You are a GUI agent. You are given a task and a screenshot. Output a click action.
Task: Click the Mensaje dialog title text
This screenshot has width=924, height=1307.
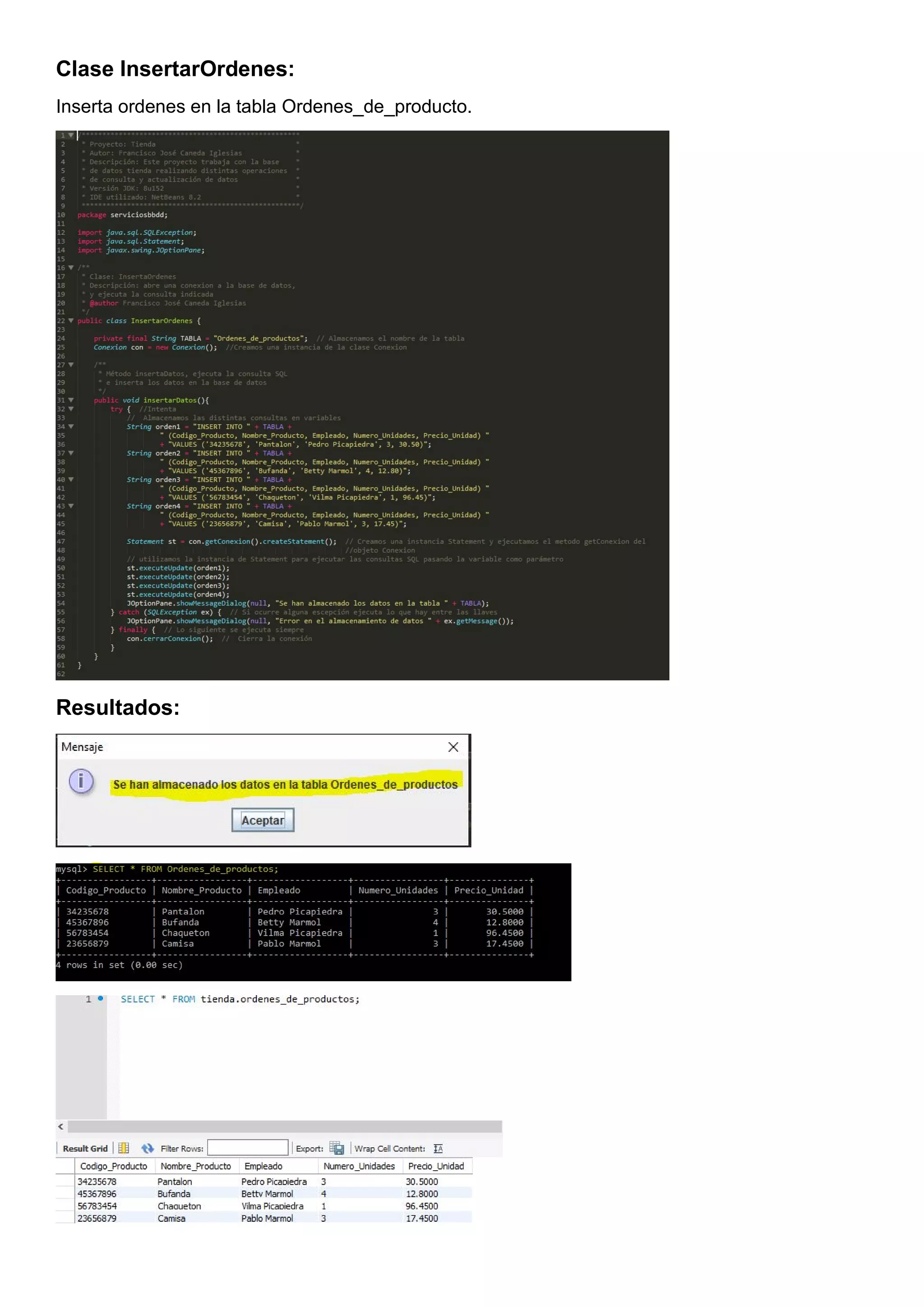[x=82, y=747]
